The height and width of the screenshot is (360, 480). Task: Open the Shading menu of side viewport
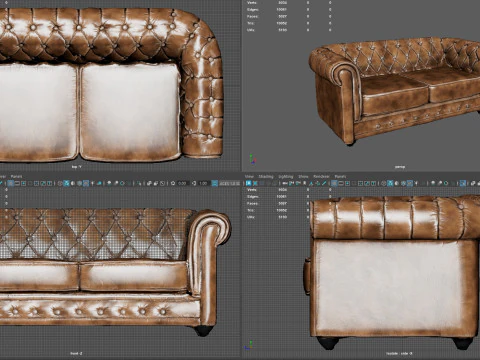266,176
